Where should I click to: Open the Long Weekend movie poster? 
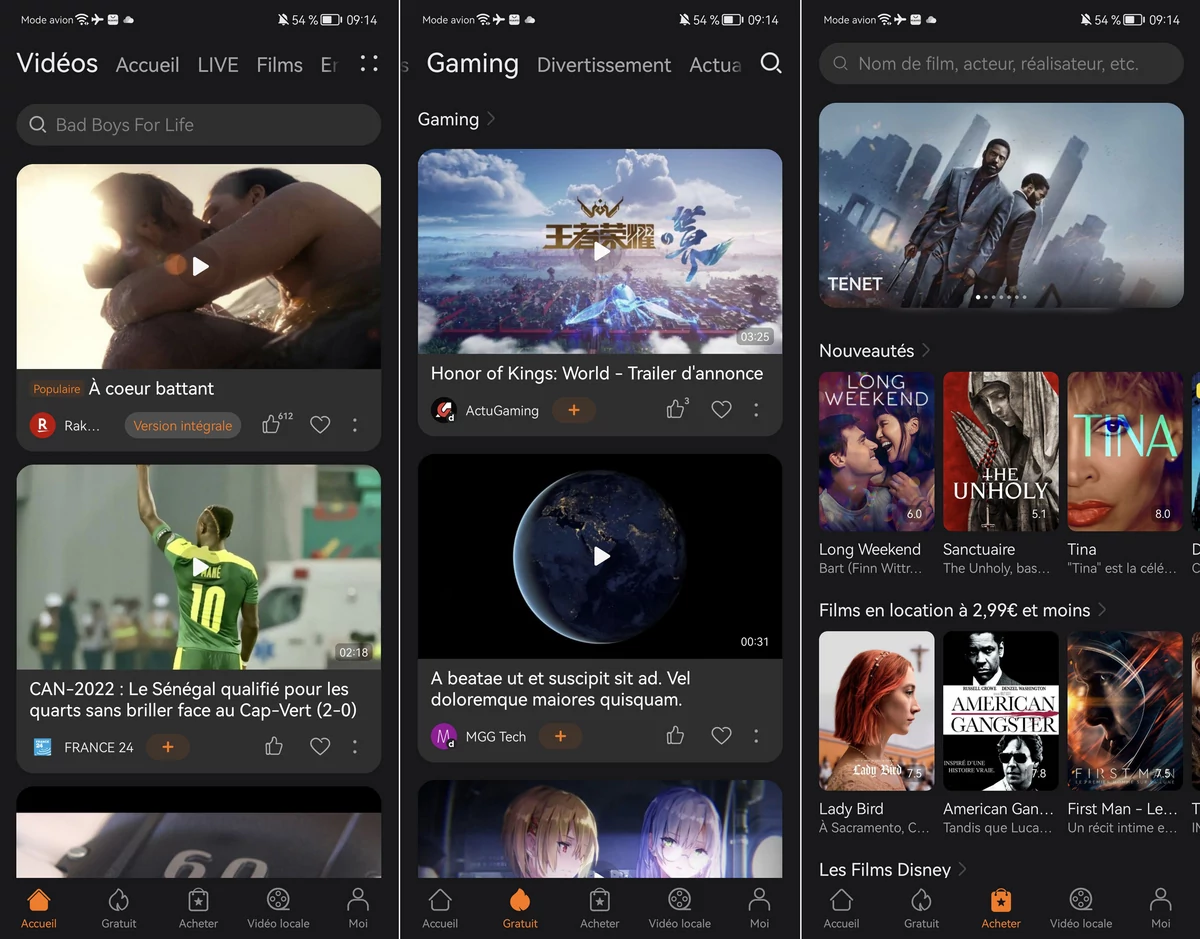pos(877,451)
